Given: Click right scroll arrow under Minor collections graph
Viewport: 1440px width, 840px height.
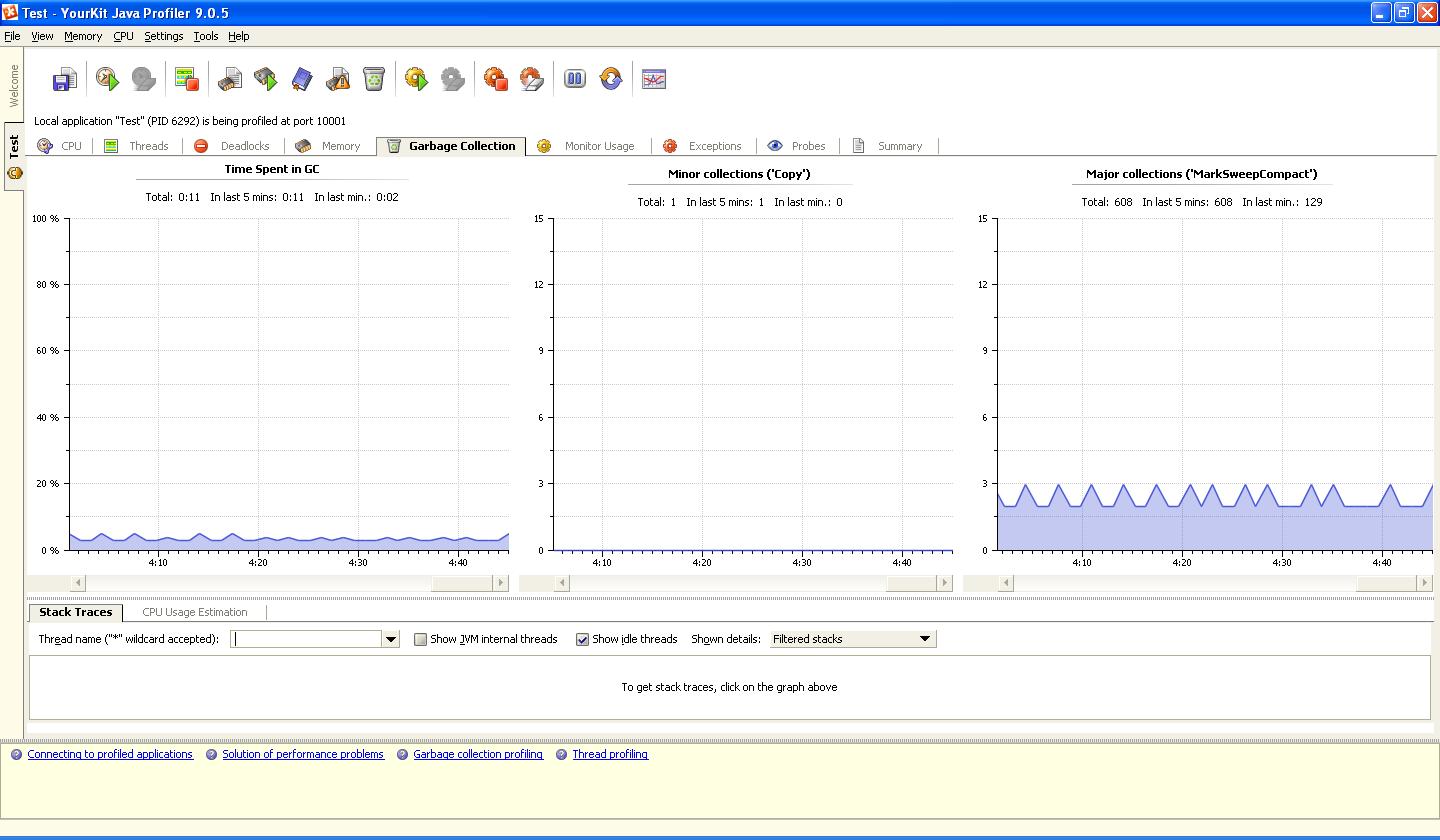Looking at the screenshot, I should tap(945, 583).
